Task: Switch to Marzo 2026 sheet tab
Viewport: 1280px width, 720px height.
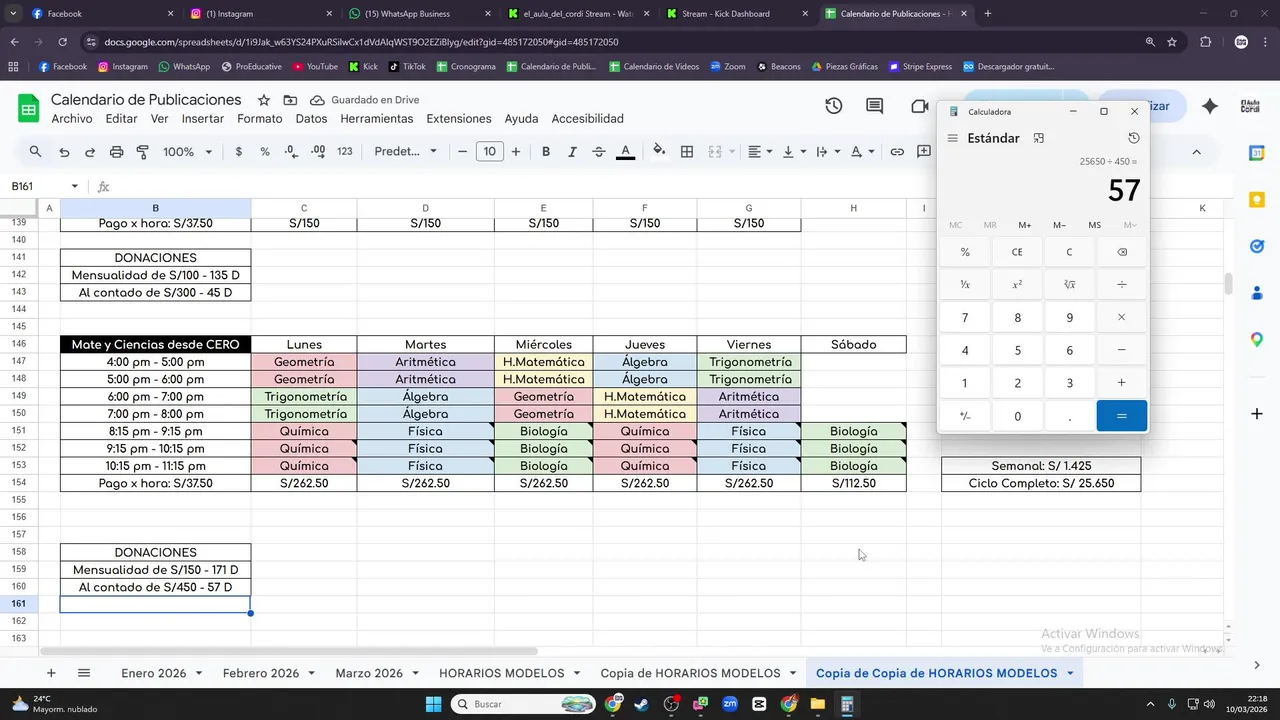Action: pyautogui.click(x=369, y=673)
